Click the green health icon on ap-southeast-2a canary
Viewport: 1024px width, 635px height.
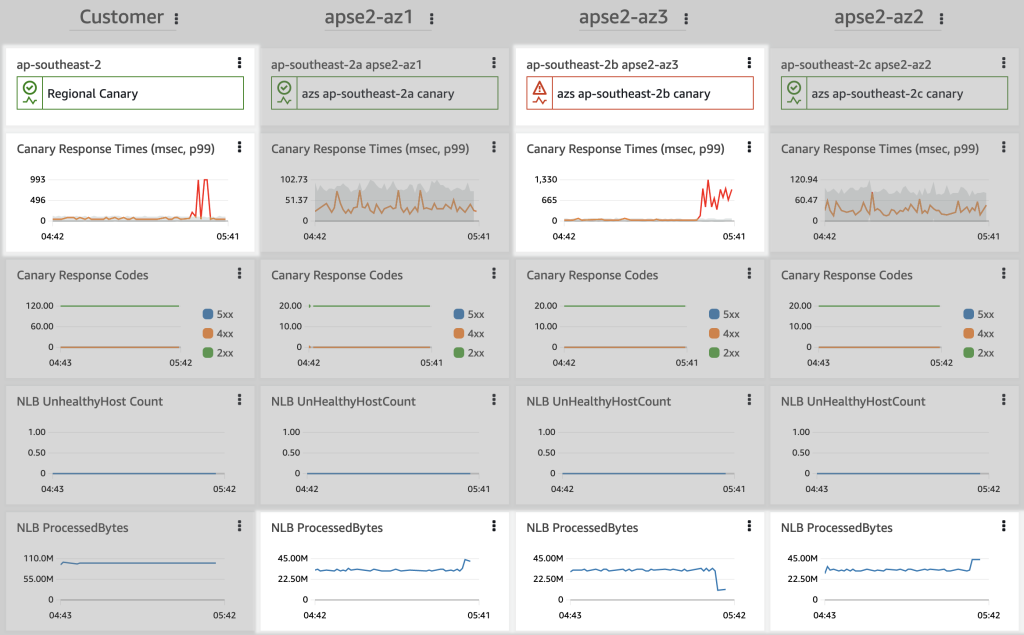click(285, 93)
